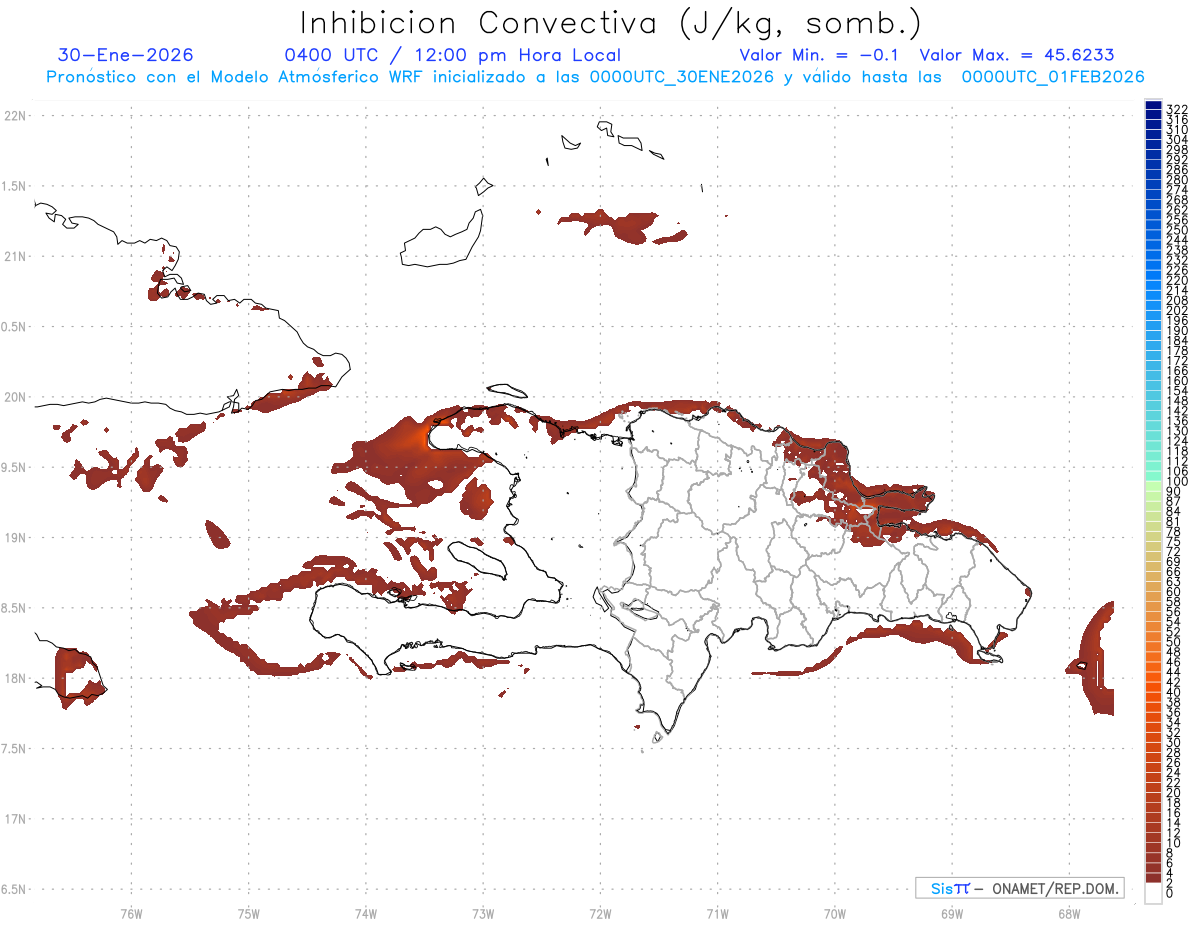The image size is (1200, 927).
Task: Click the '72W' longitude label
Action: pos(600,912)
